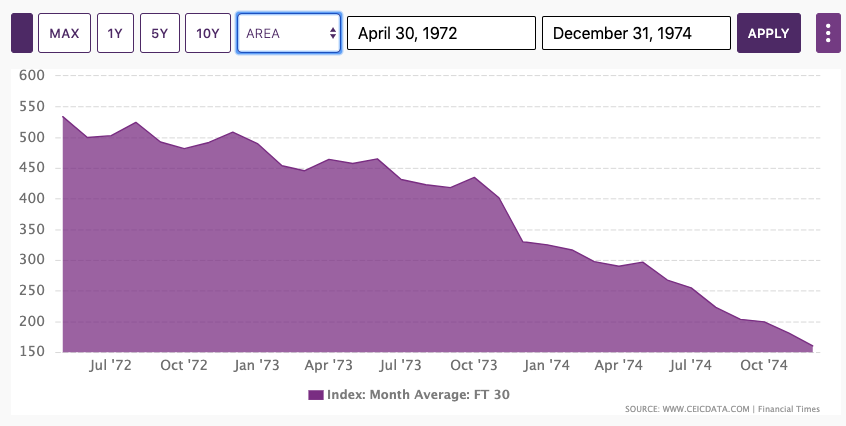Switch to the 5Y range
846x426 pixels.
click(x=160, y=33)
